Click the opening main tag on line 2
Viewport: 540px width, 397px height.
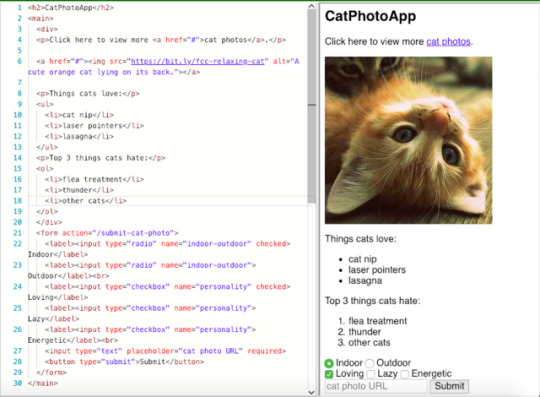click(41, 18)
